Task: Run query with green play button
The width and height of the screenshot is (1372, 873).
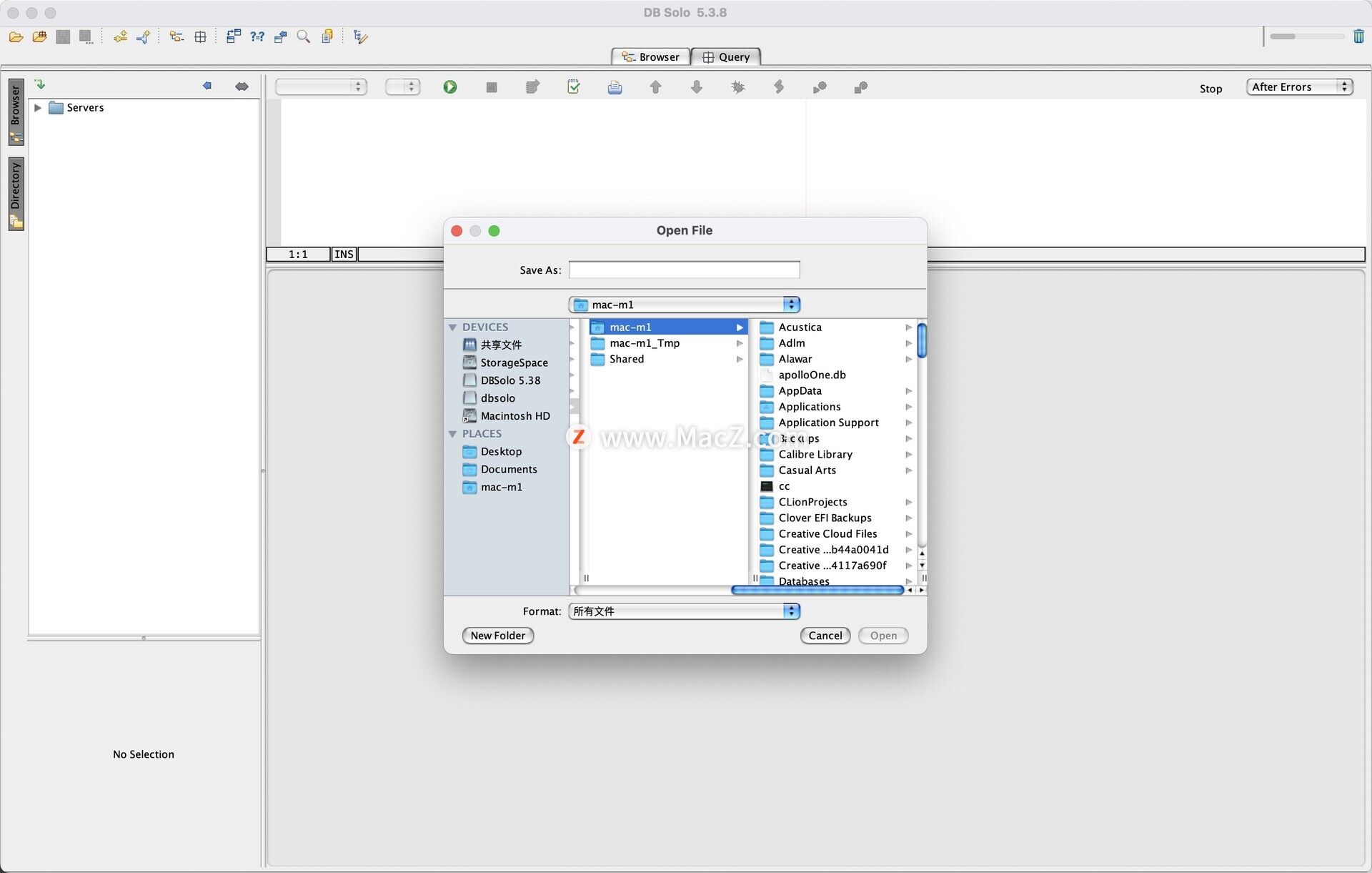Action: coord(450,87)
